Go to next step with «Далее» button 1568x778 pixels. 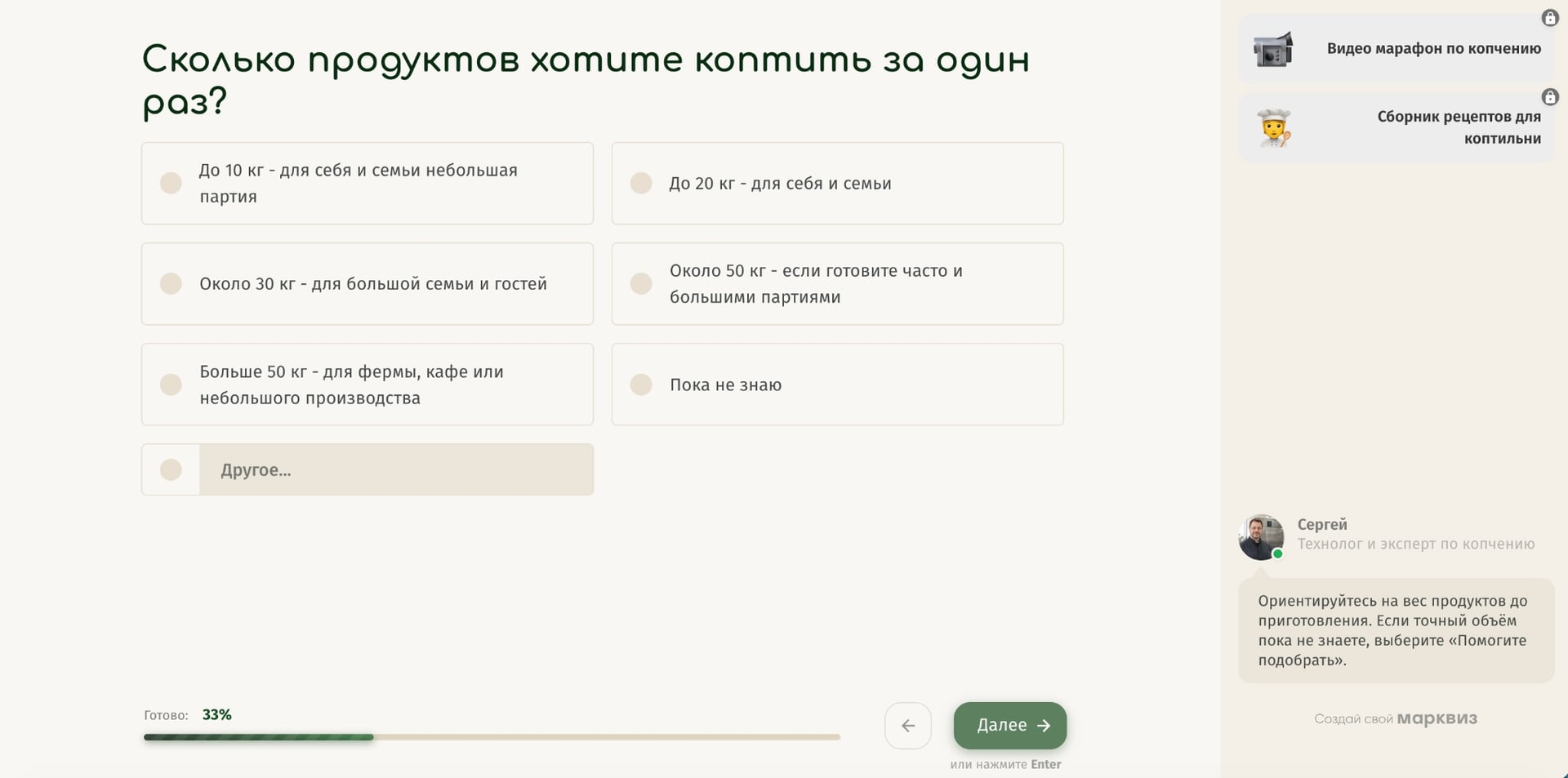pos(1010,726)
